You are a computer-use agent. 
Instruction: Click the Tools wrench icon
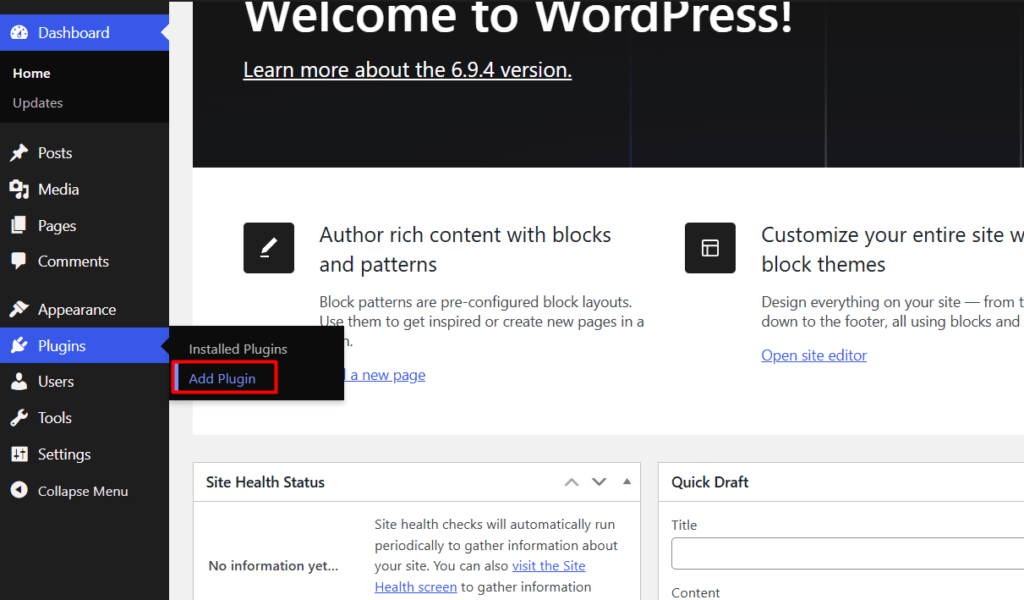(x=19, y=418)
